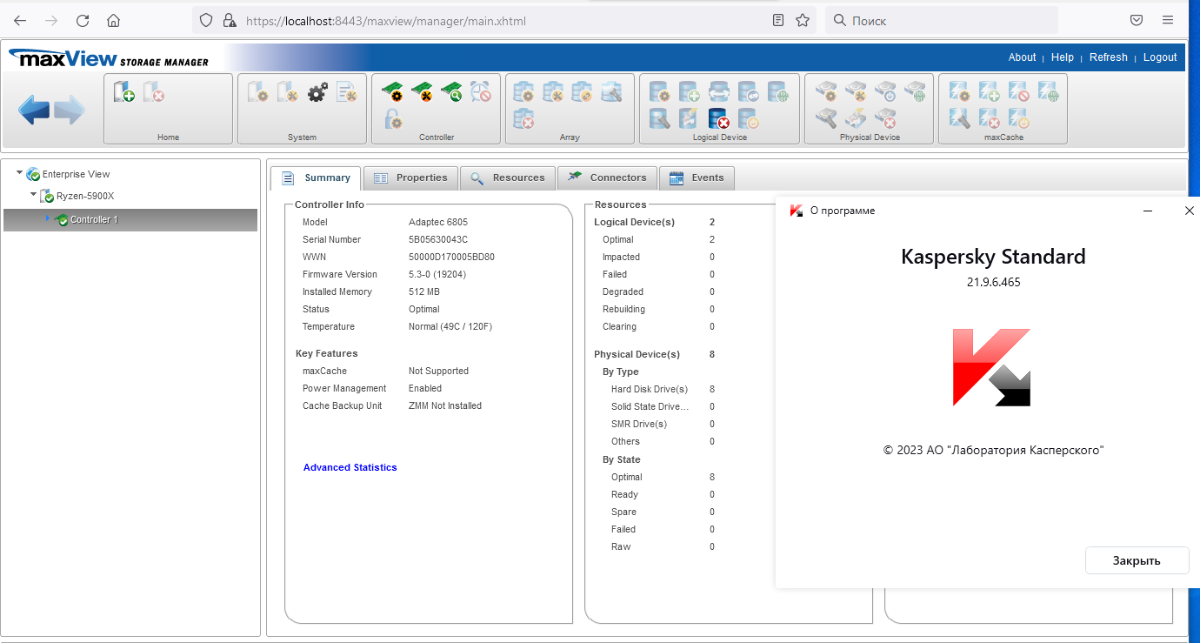This screenshot has height=643, width=1200.
Task: Click the Advanced Statistics link
Action: pyautogui.click(x=350, y=468)
